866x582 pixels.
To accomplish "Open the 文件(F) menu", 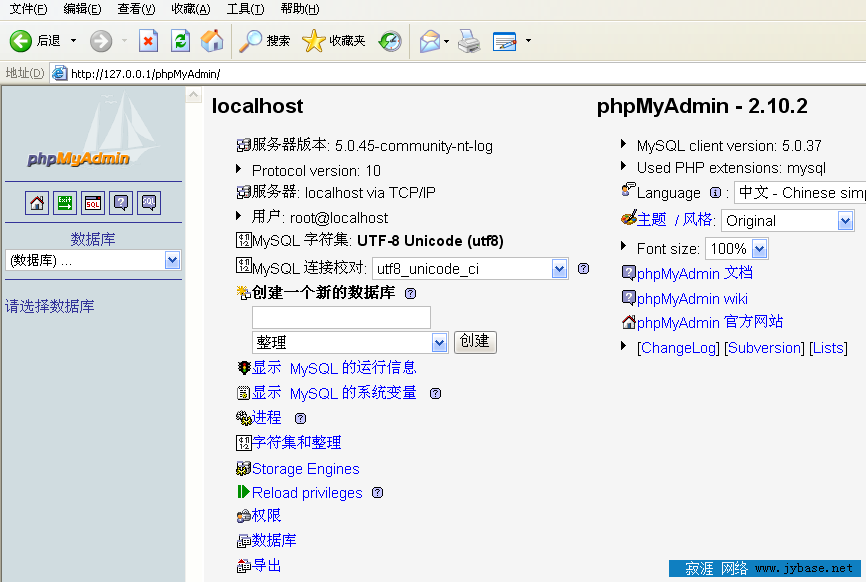I will coord(29,9).
